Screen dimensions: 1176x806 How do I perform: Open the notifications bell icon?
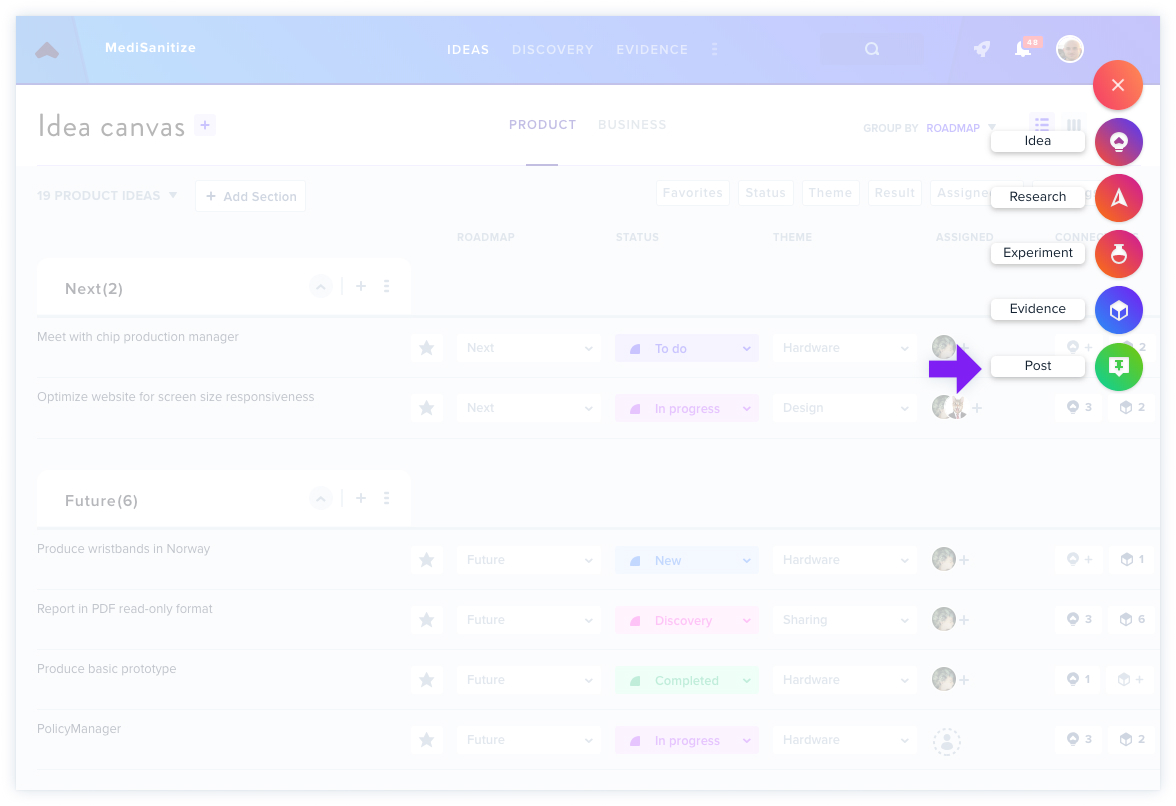pos(1023,49)
